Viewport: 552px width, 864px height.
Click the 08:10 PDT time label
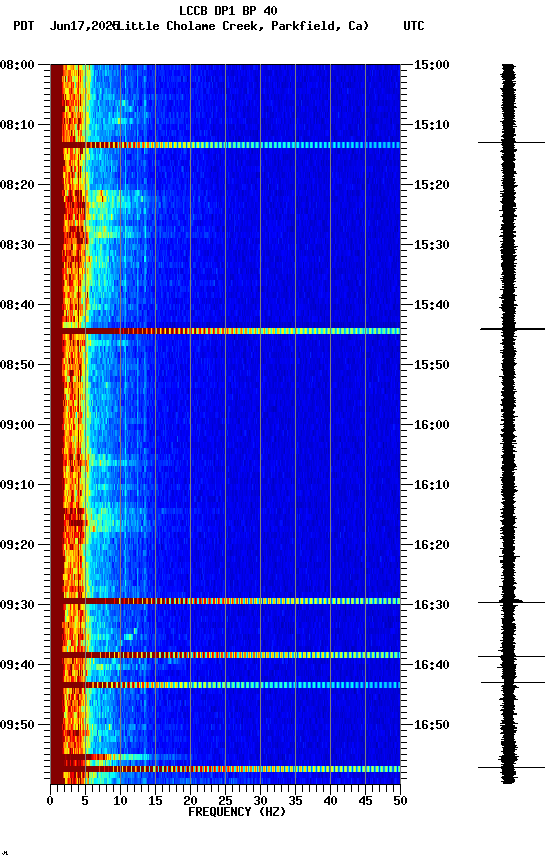pos(17,125)
